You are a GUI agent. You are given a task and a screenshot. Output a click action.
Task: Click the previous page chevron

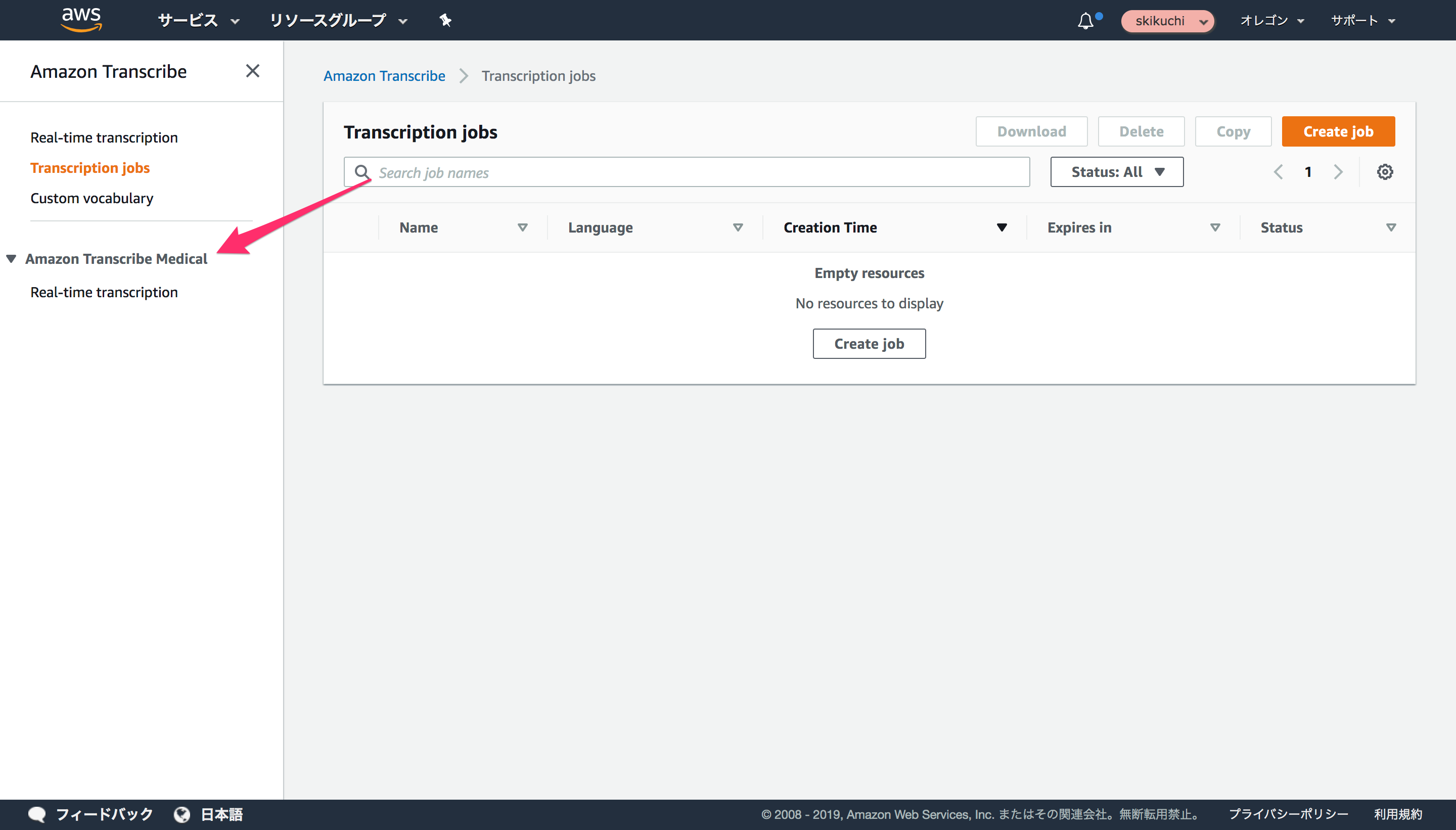(x=1279, y=171)
